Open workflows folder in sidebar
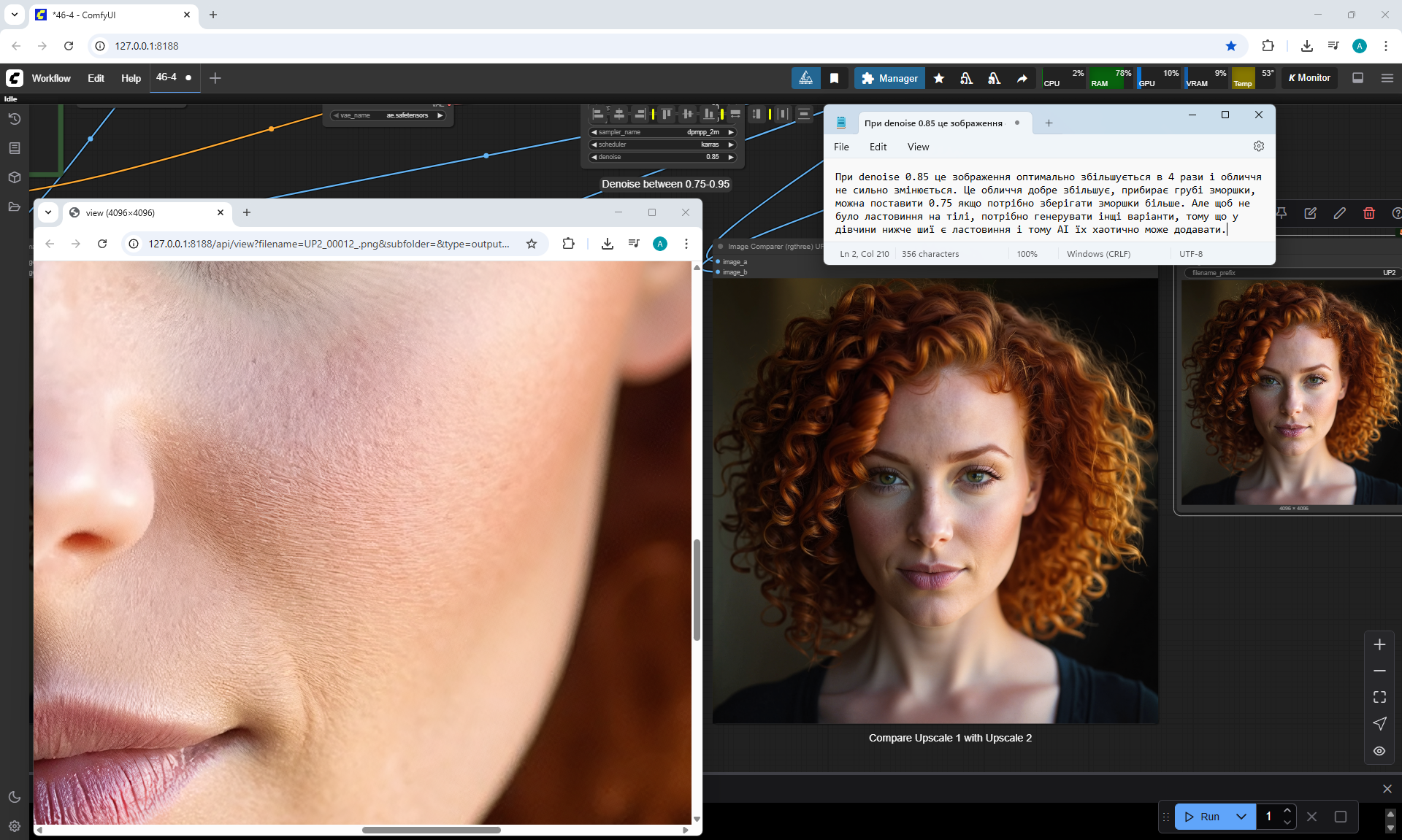1402x840 pixels. point(14,207)
